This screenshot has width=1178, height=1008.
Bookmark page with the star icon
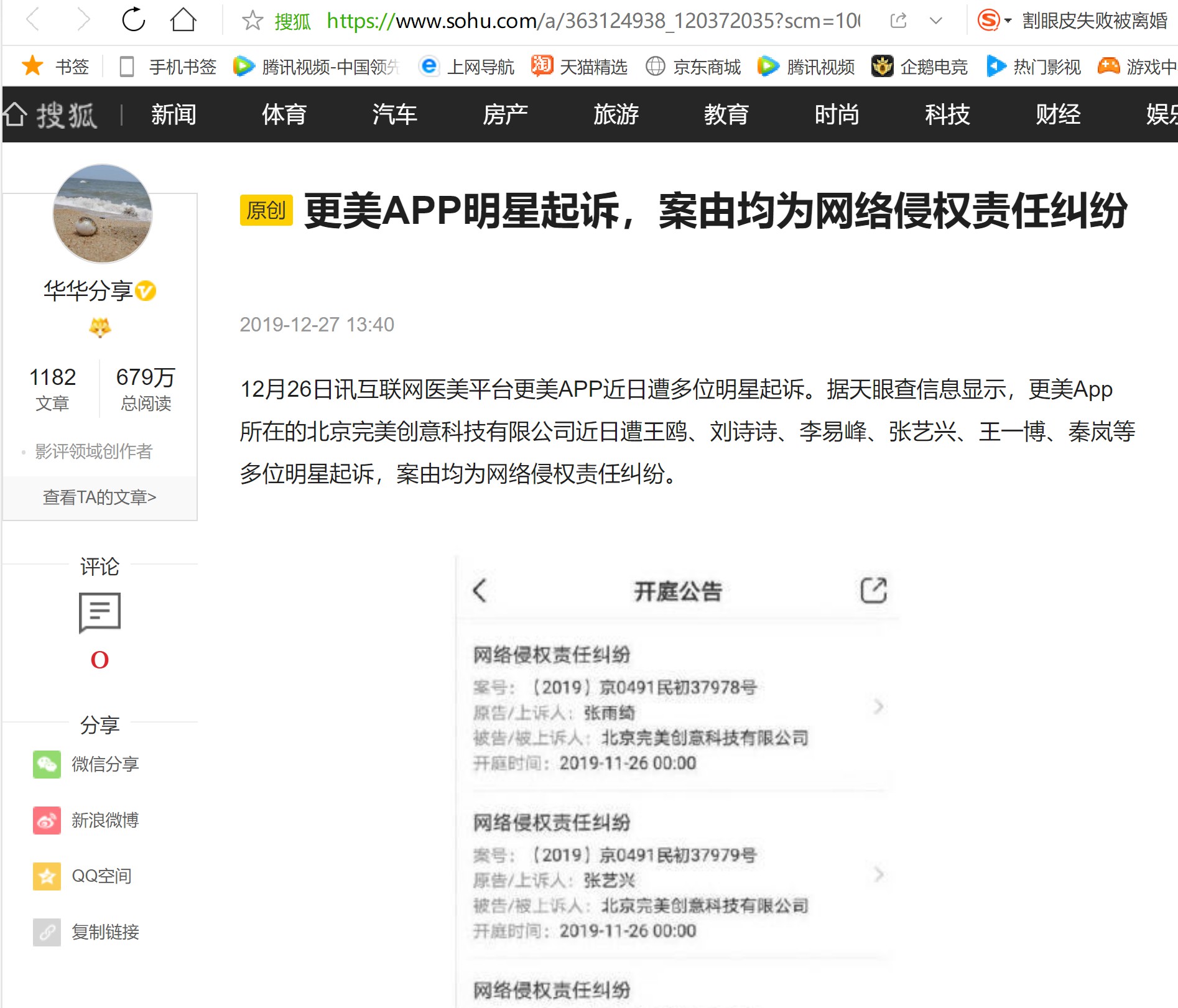tap(253, 21)
